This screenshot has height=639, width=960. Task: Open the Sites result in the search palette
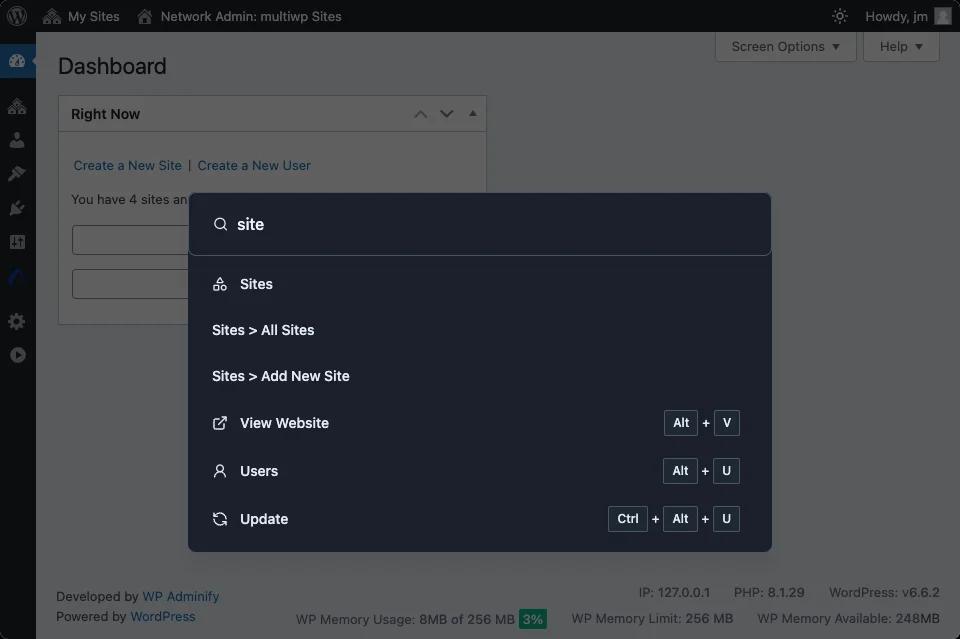[x=255, y=284]
